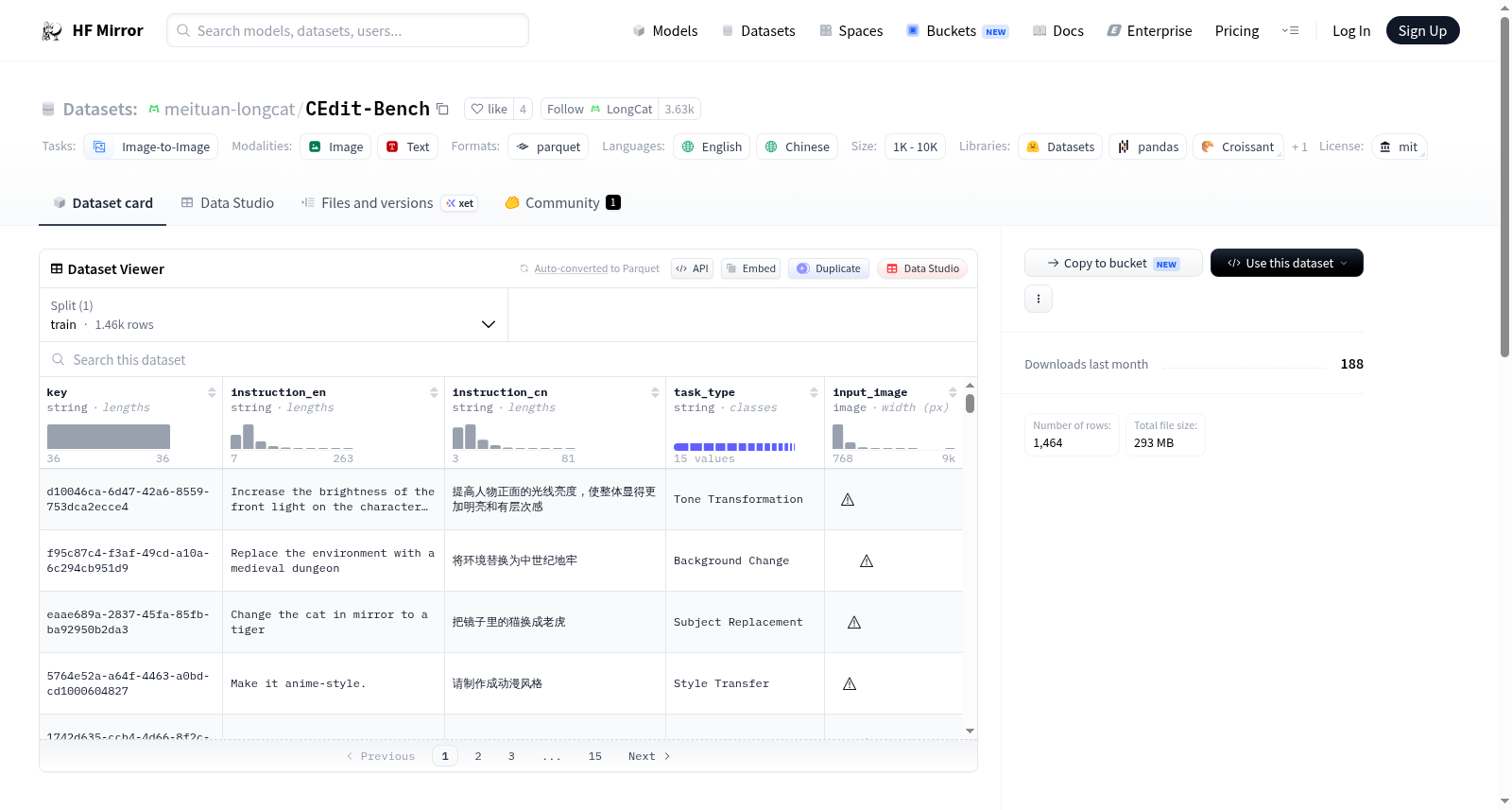Sort the instruction_en column using its icon

pos(434,392)
